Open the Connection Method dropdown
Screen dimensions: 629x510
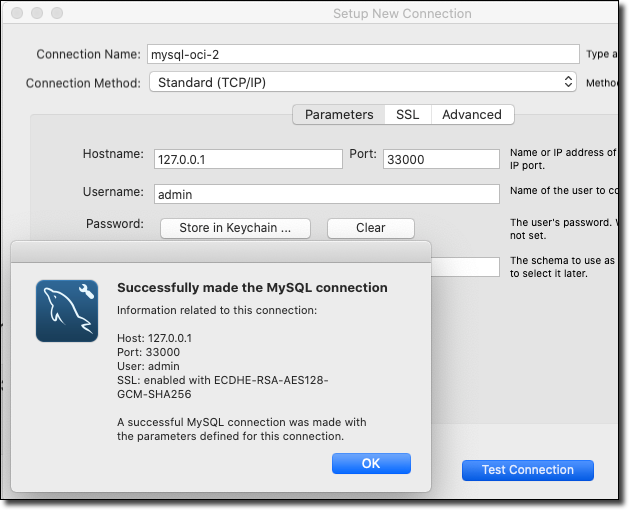click(x=363, y=82)
